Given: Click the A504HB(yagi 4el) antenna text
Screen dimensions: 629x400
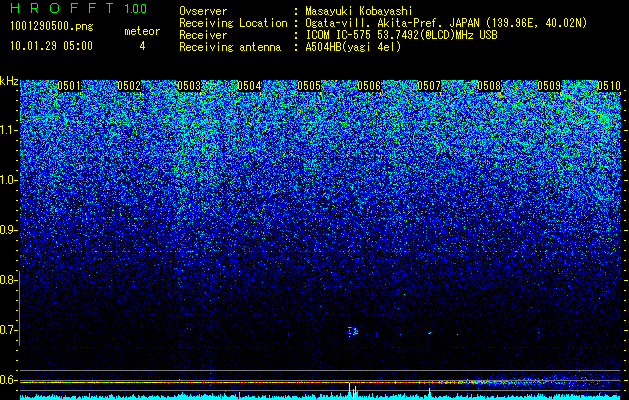Looking at the screenshot, I should [353, 47].
